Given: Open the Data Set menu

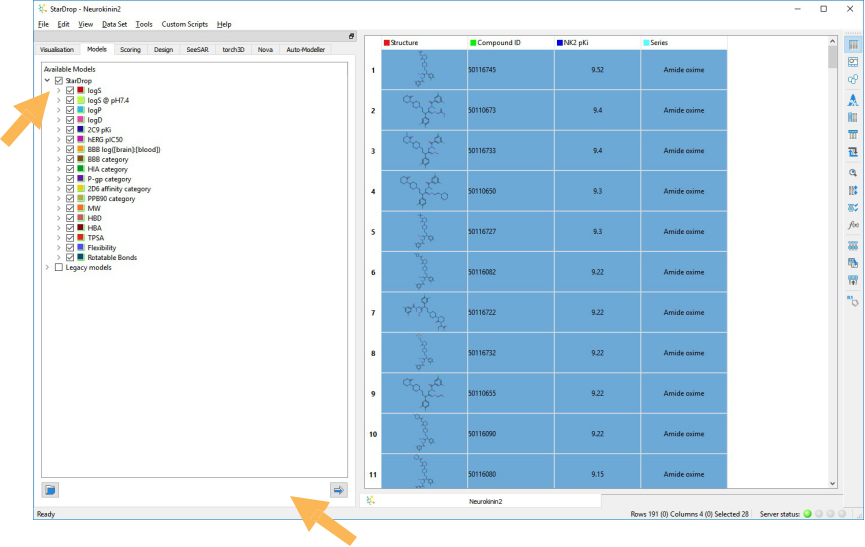Looking at the screenshot, I should [114, 24].
